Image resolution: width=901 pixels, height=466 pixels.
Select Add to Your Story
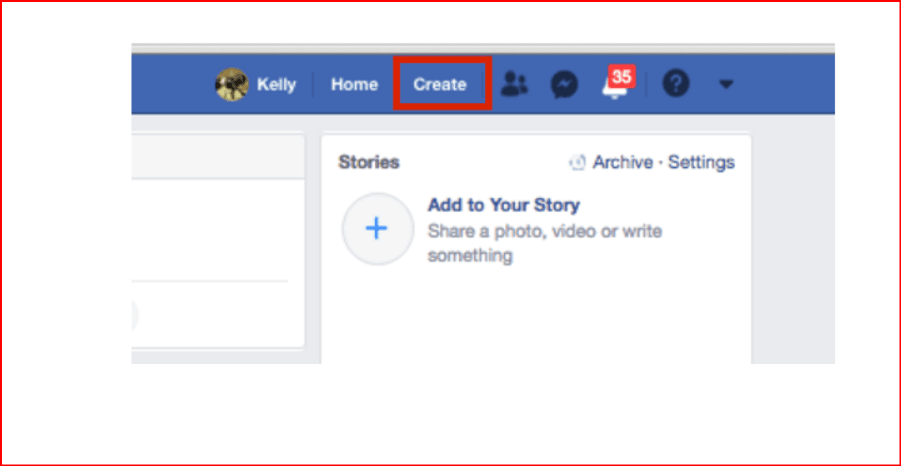tap(503, 206)
